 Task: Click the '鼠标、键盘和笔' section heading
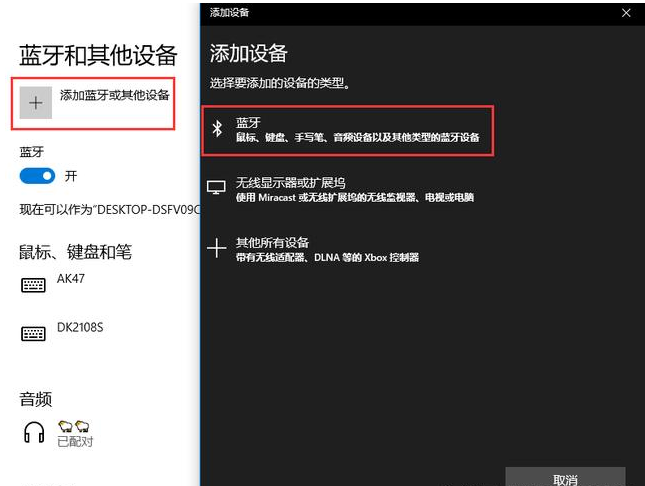(x=75, y=252)
